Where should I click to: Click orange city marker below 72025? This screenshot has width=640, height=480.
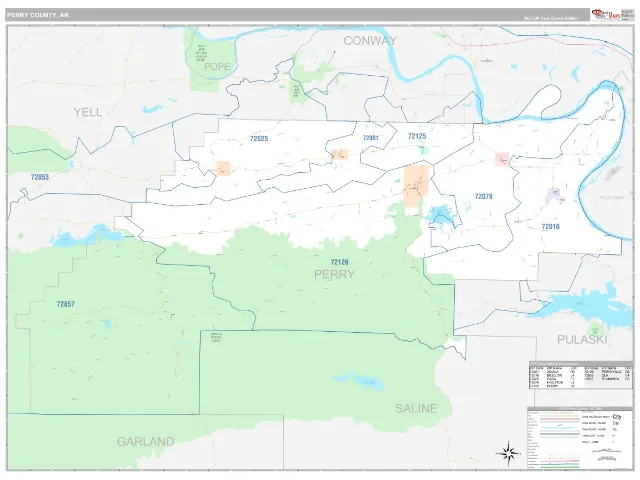tap(224, 168)
